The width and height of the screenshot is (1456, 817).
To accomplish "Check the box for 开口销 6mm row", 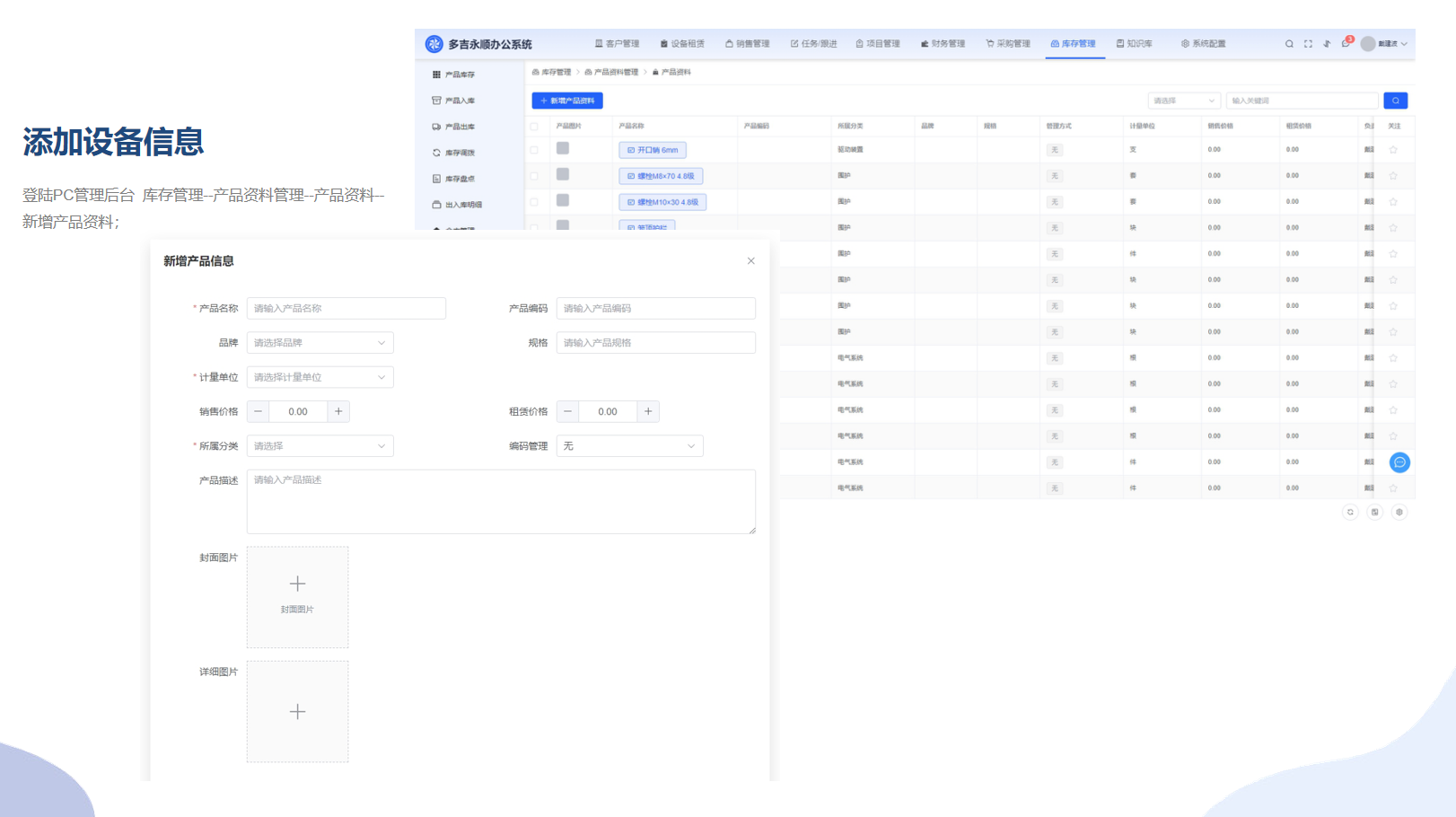I will (x=534, y=150).
